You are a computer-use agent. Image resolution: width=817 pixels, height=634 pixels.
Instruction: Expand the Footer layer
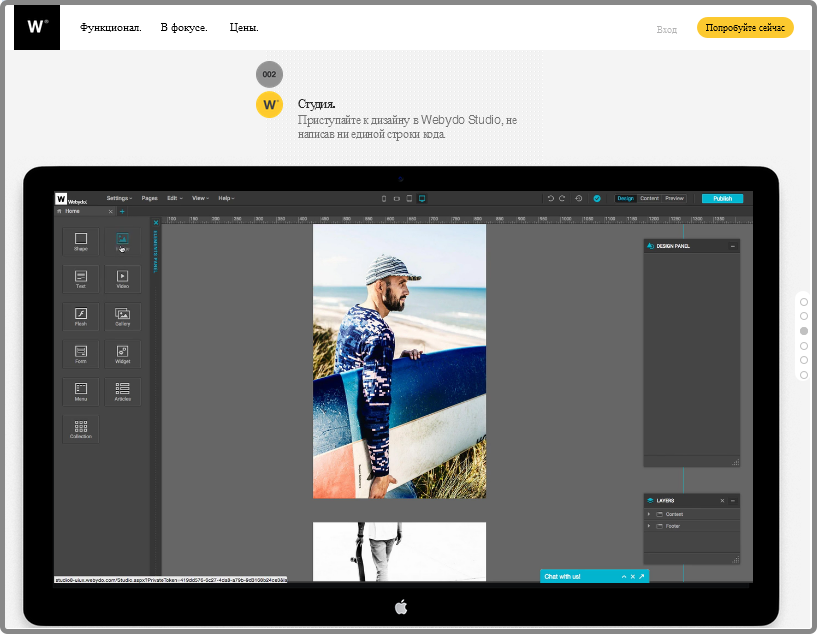[649, 526]
